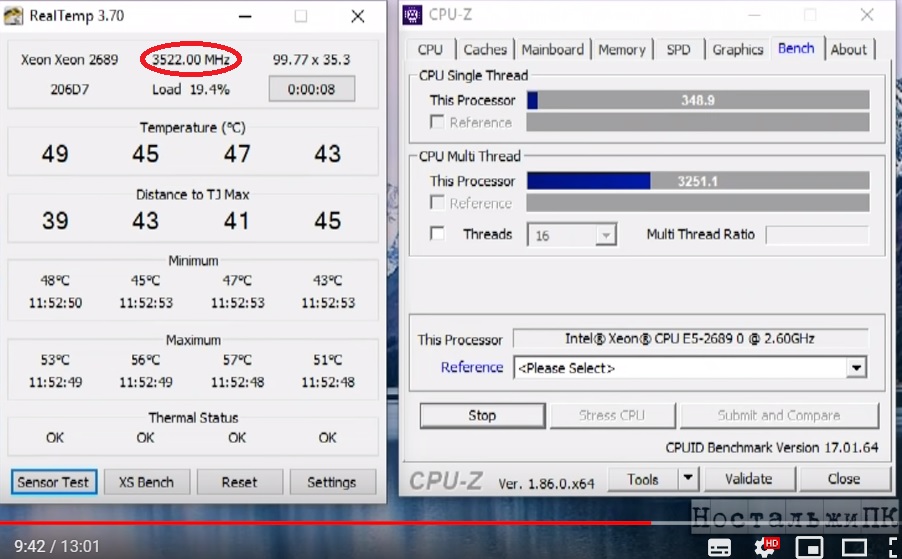
Task: Switch to the CPU tab in CPU-Z
Action: (x=430, y=49)
